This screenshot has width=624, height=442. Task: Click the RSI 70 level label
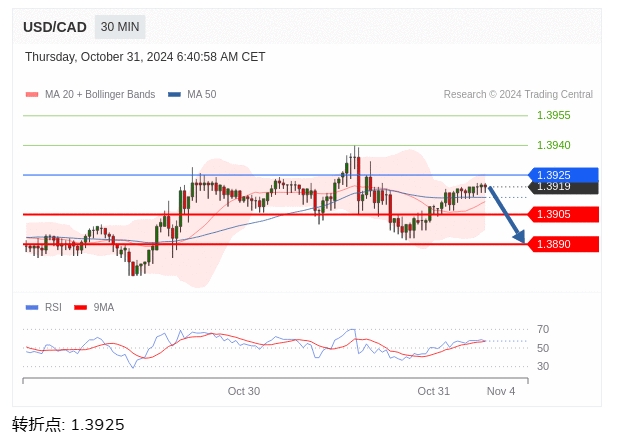(543, 329)
